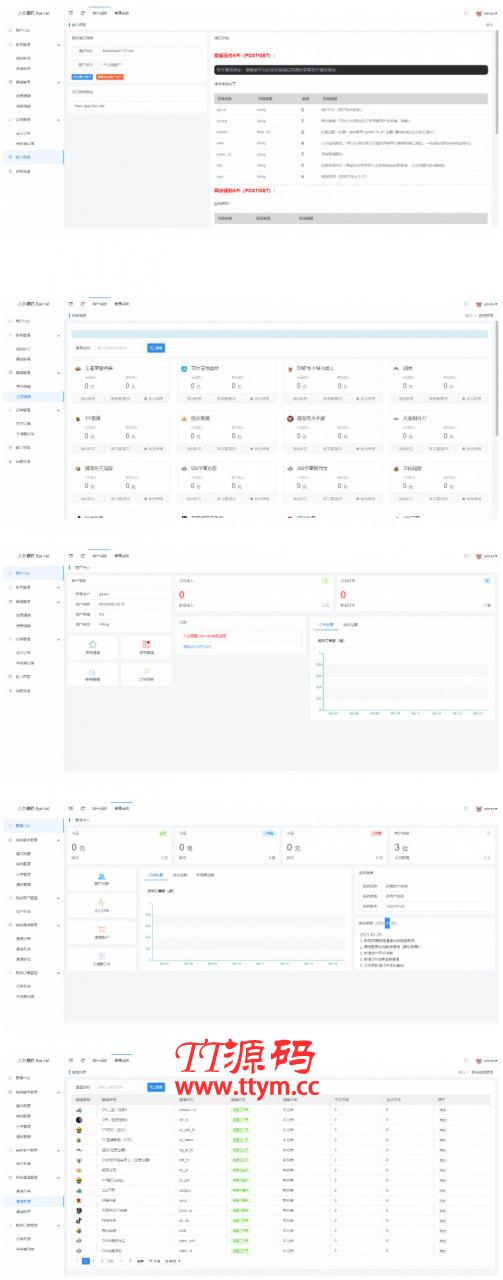
Task: Switch to 订单数量 chart tab on merchant home
Action: [x=327, y=624]
